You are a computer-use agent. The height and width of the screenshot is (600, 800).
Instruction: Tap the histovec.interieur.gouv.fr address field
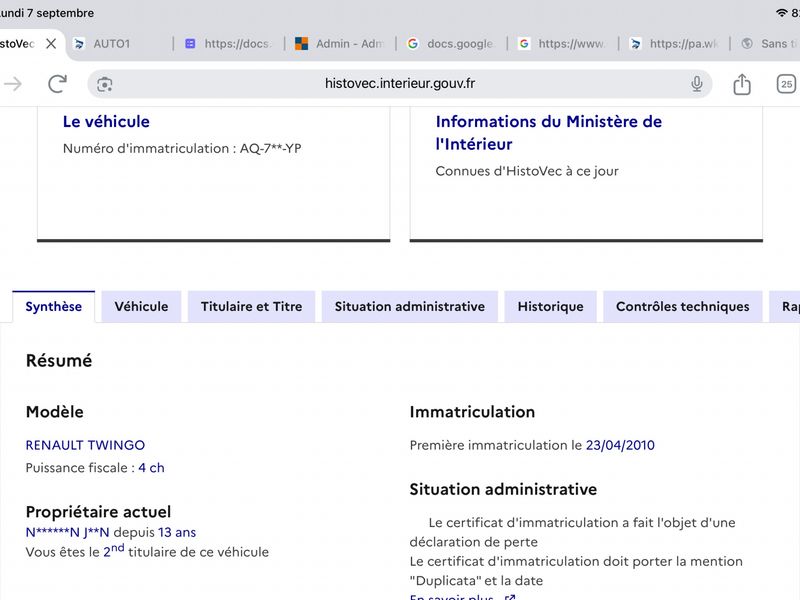[400, 84]
